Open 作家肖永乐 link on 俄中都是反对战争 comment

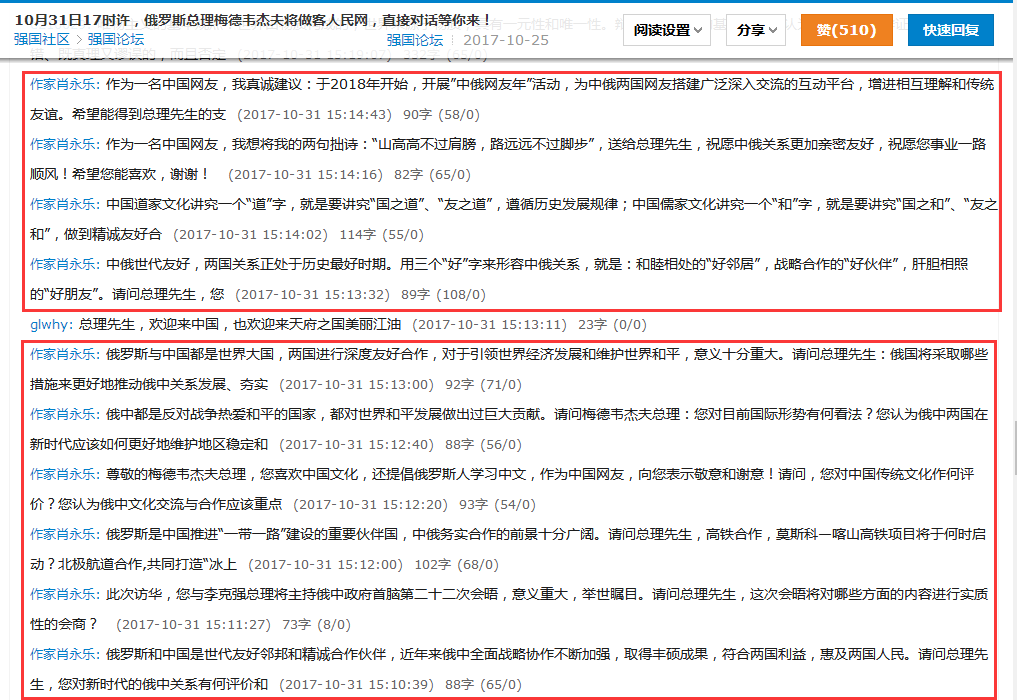[65, 414]
